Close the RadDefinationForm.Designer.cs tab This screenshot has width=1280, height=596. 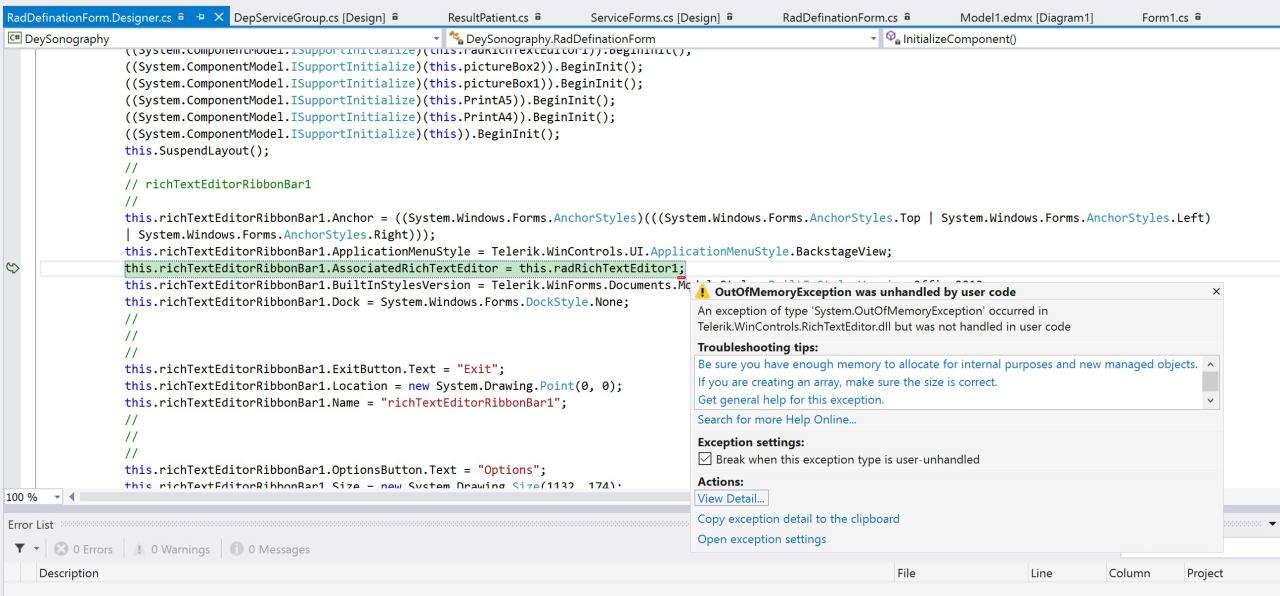pyautogui.click(x=220, y=17)
